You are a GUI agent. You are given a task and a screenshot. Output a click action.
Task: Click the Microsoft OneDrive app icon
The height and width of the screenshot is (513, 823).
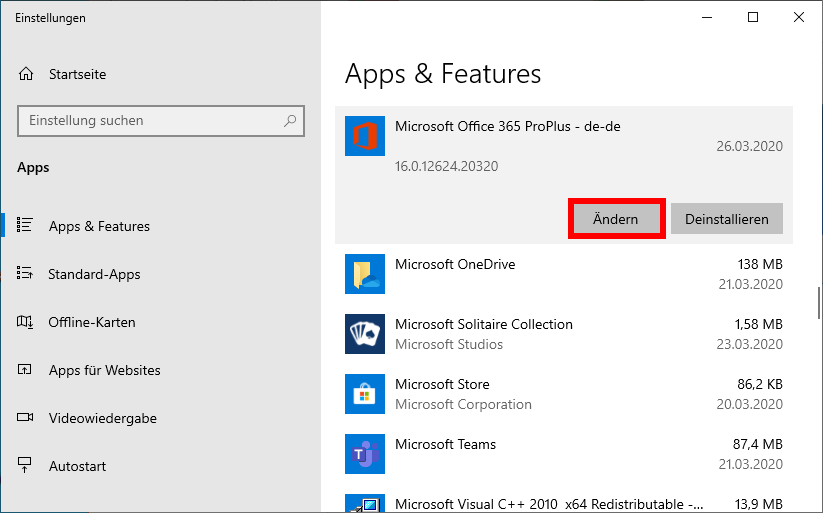coord(365,274)
